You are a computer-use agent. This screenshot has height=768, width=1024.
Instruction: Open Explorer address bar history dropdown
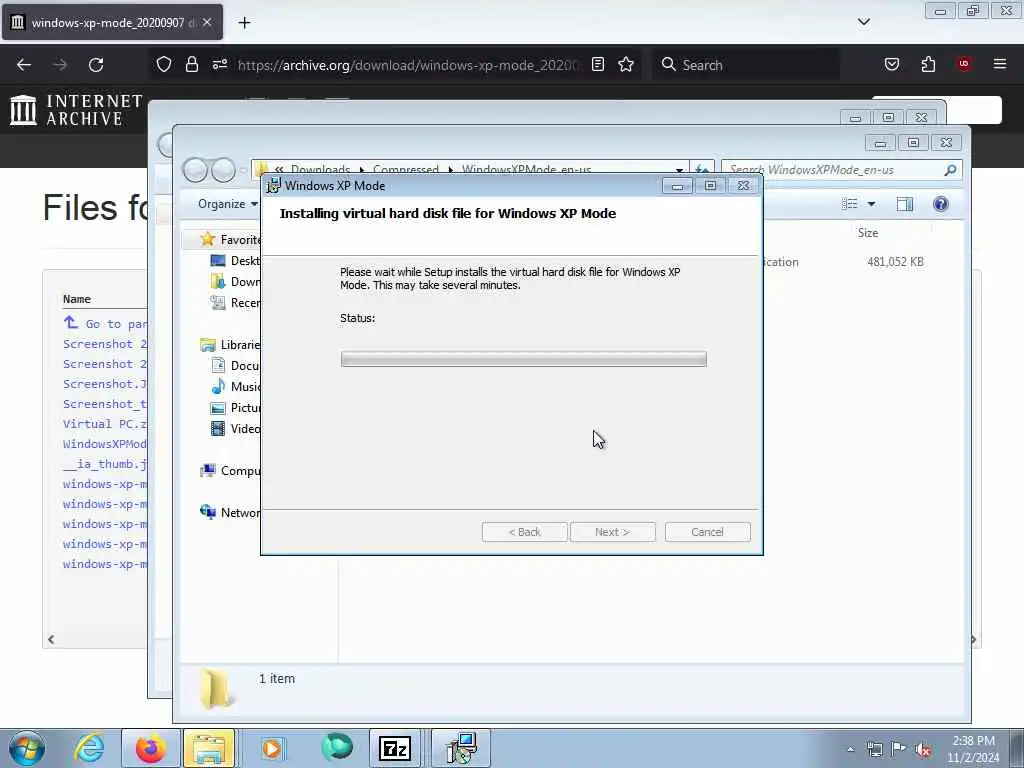point(679,170)
